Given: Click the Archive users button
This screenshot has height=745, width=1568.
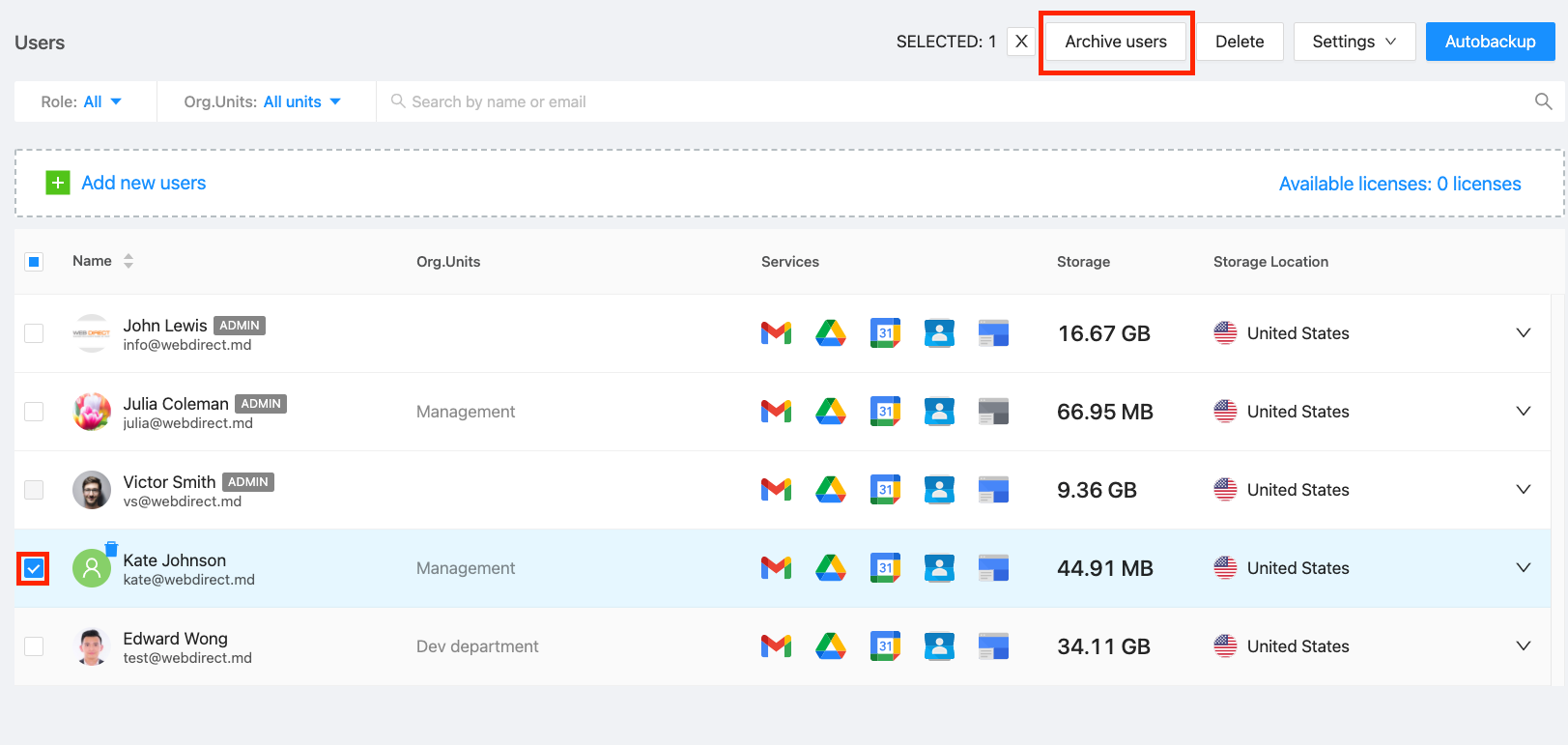Looking at the screenshot, I should pyautogui.click(x=1116, y=42).
